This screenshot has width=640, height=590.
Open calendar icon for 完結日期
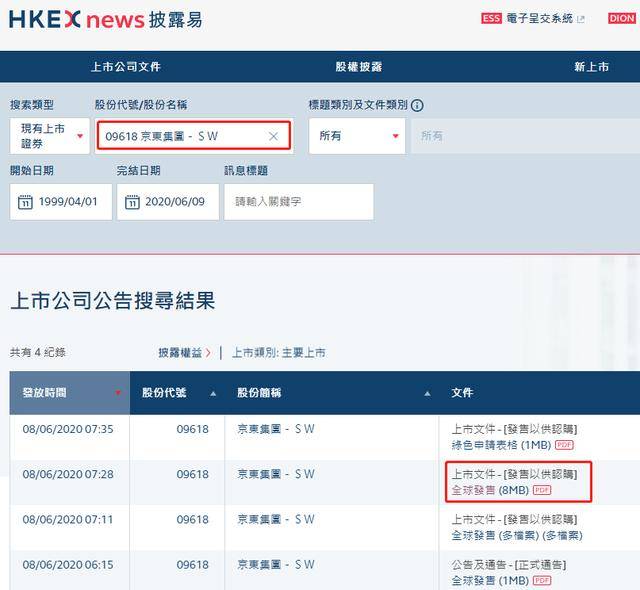coord(131,202)
